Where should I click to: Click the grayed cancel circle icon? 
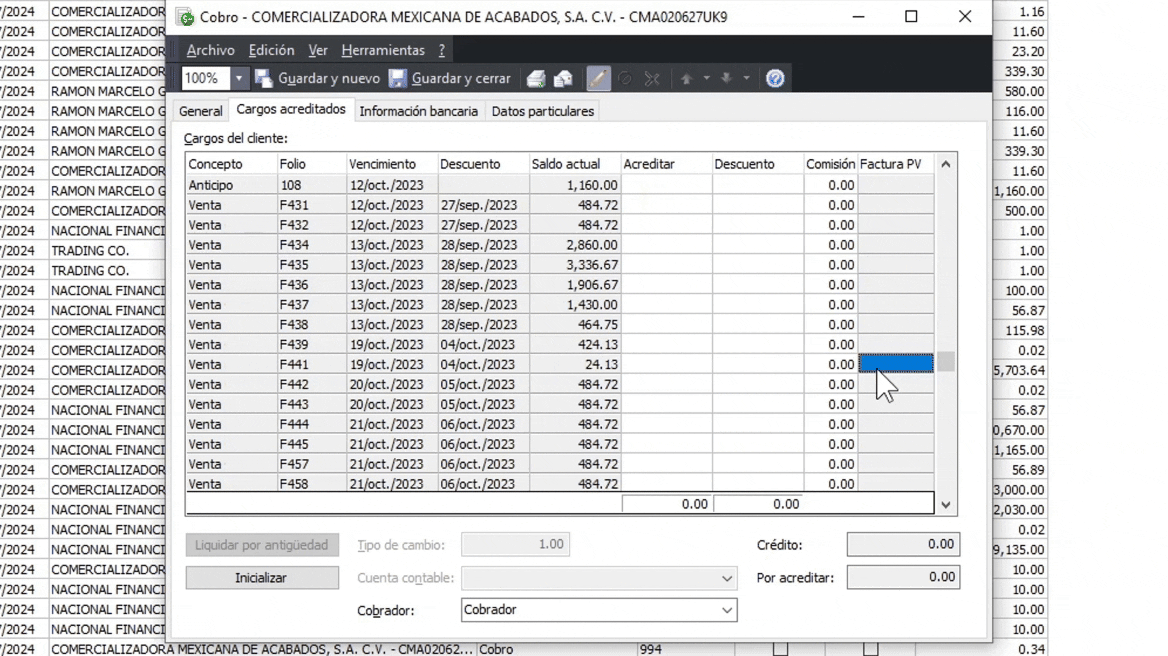pos(625,78)
